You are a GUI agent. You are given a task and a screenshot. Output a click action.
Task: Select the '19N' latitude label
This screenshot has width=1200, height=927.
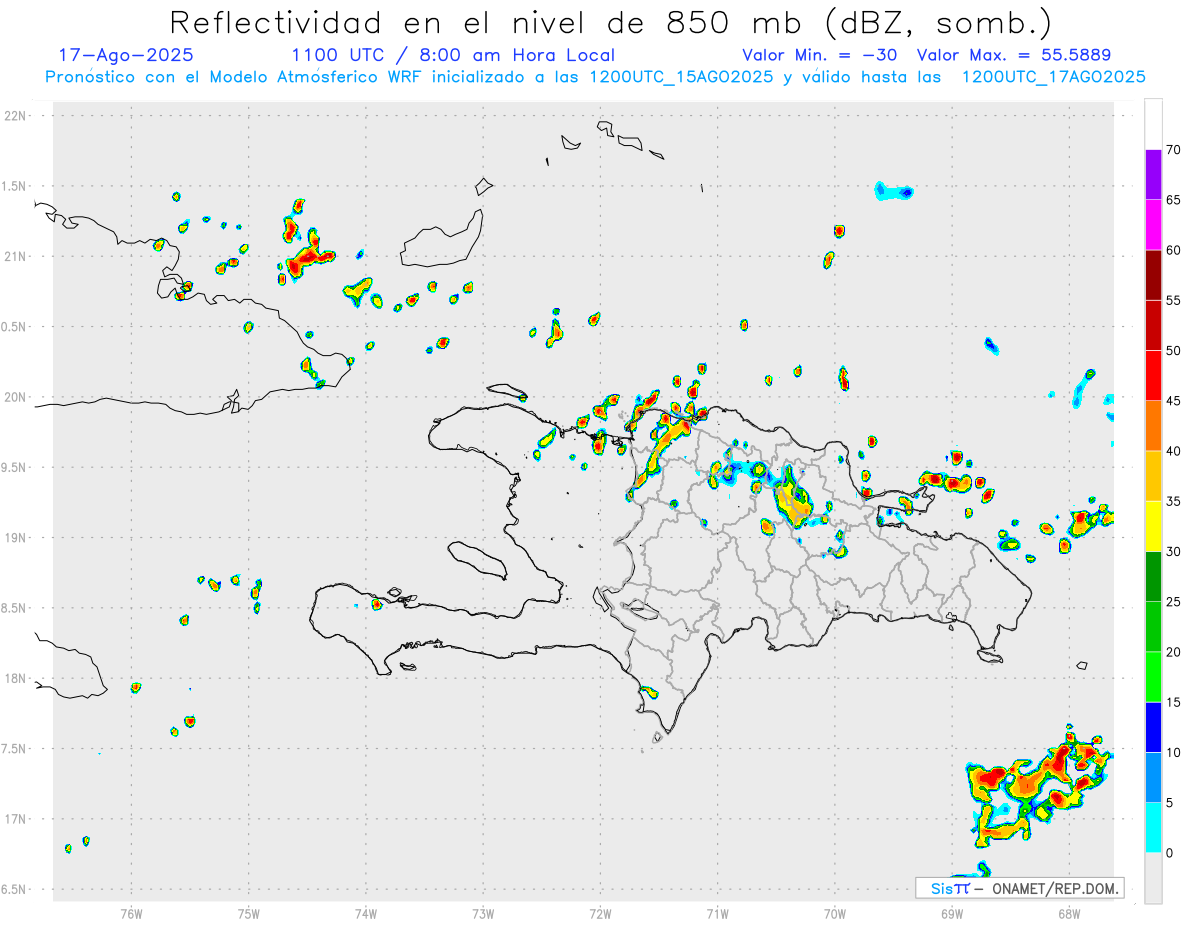coord(16,538)
